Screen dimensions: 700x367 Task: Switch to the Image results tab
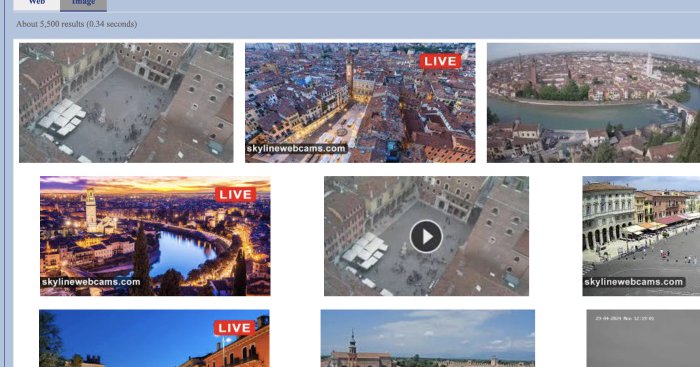pyautogui.click(x=83, y=4)
